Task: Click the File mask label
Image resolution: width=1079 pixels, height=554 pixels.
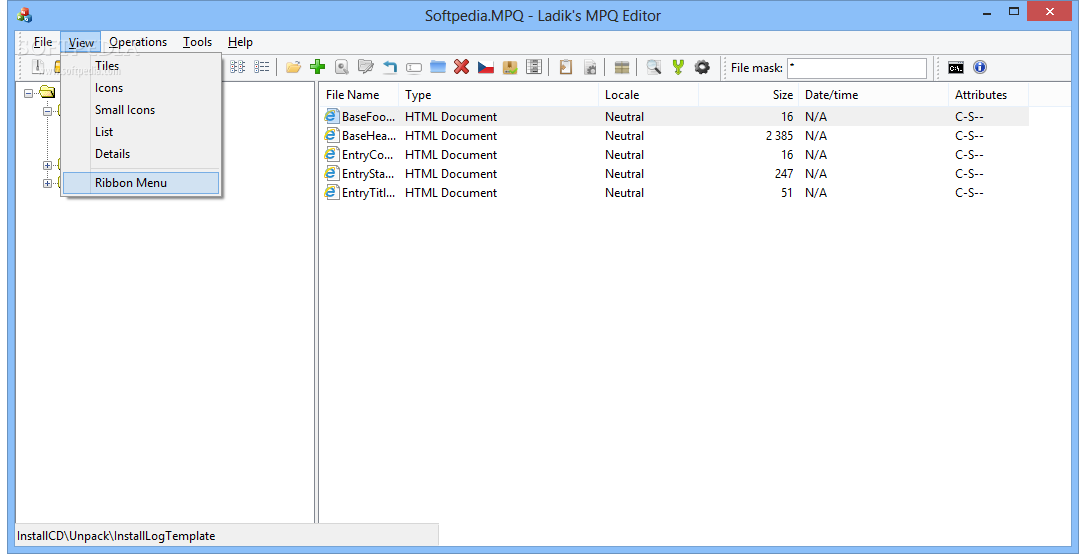Action: (x=757, y=68)
